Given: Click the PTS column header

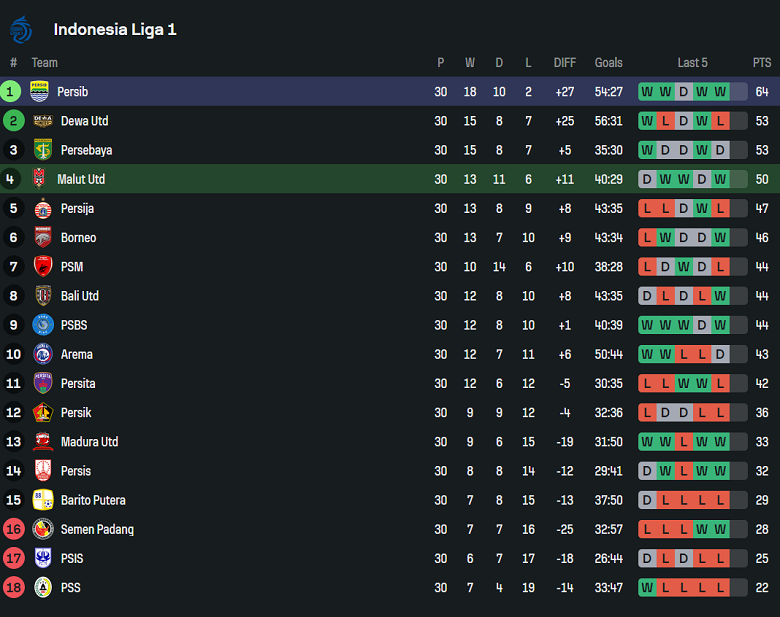Looking at the screenshot, I should click(762, 63).
